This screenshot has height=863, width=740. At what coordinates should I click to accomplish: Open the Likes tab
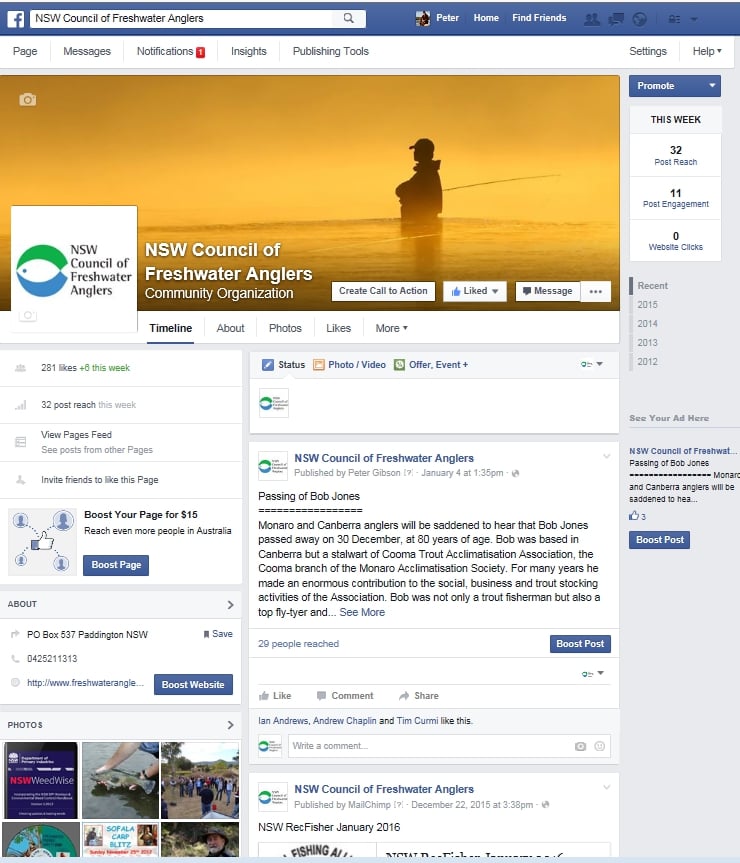[x=338, y=329]
